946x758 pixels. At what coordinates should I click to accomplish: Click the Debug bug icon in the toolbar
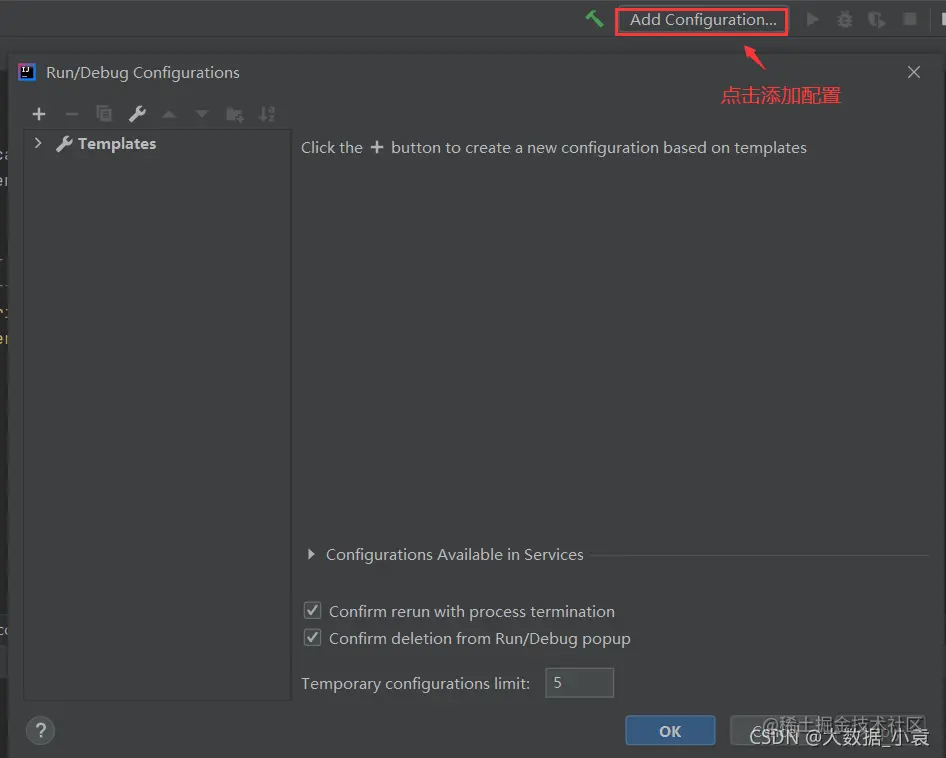click(845, 20)
